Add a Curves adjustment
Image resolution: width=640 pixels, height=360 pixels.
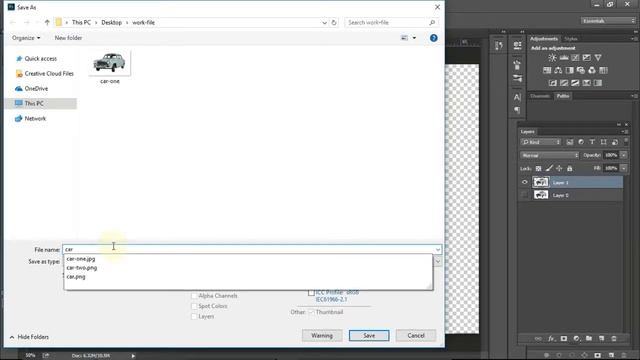pyautogui.click(x=575, y=58)
